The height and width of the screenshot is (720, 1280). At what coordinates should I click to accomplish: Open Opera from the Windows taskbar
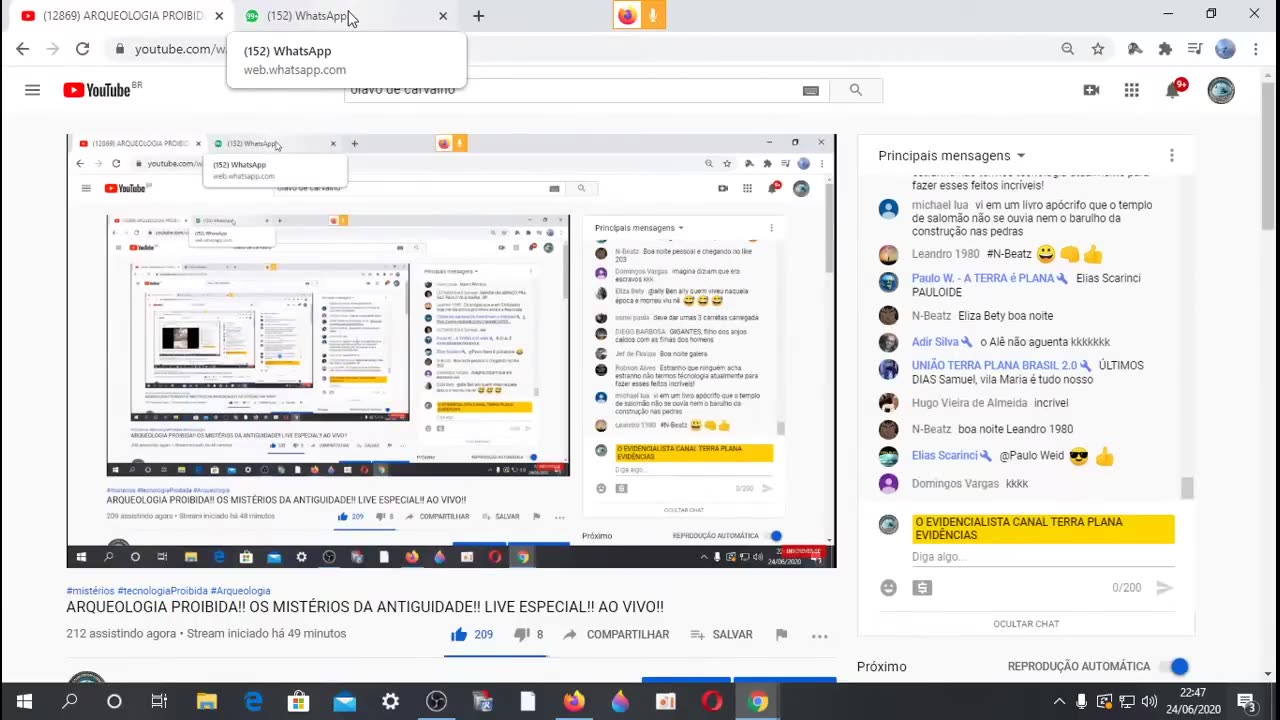(712, 701)
